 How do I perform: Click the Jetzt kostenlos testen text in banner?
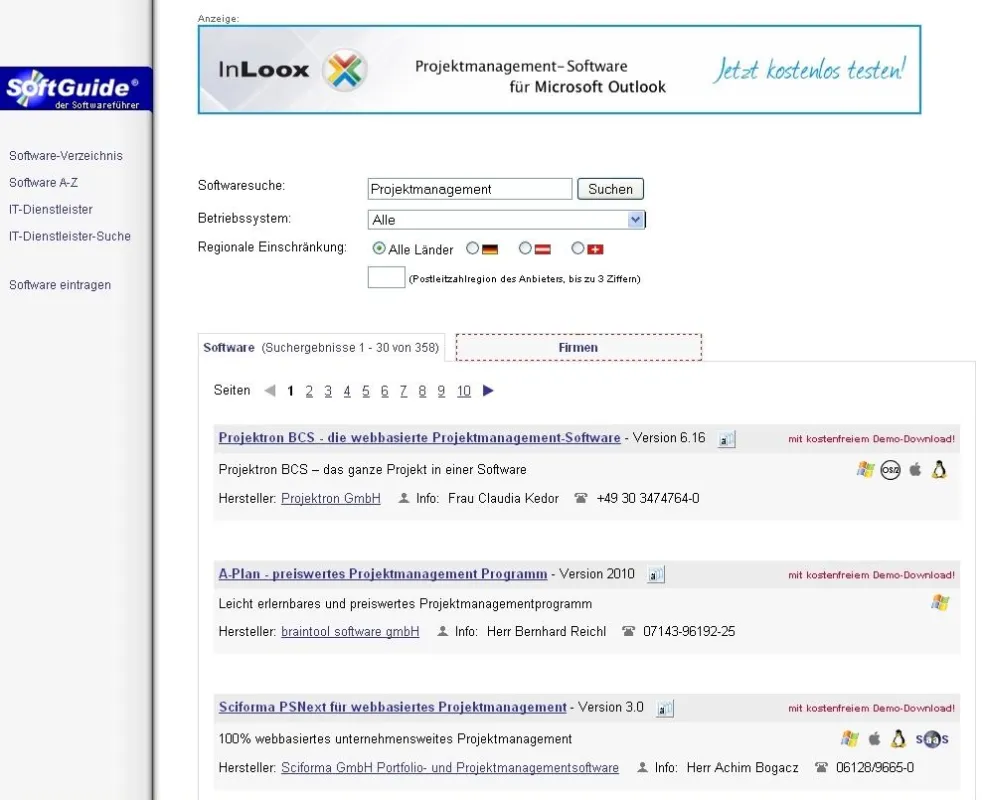810,70
